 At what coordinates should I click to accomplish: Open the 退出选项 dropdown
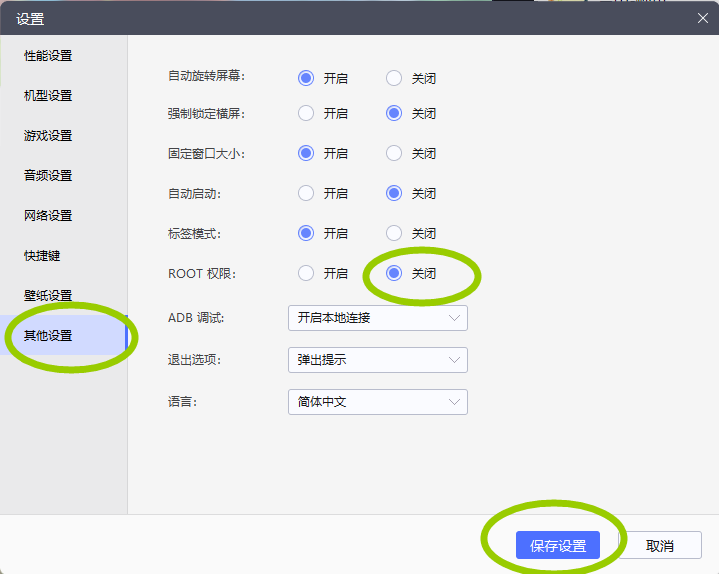(377, 360)
